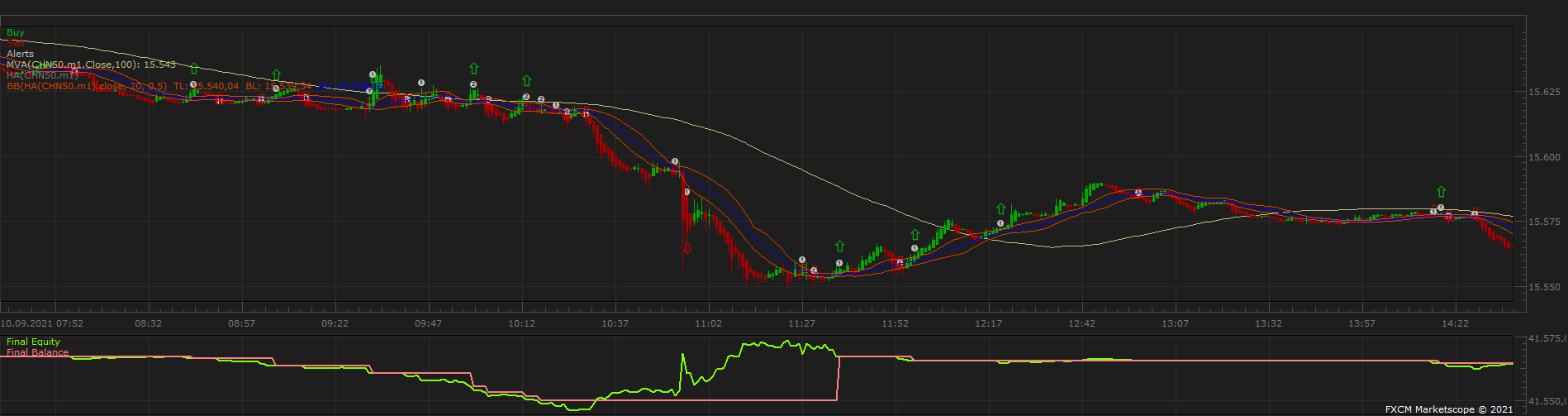This screenshot has height=416, width=1568.
Task: Select the HA(CHN50.m1) indicator label
Action: [42, 75]
